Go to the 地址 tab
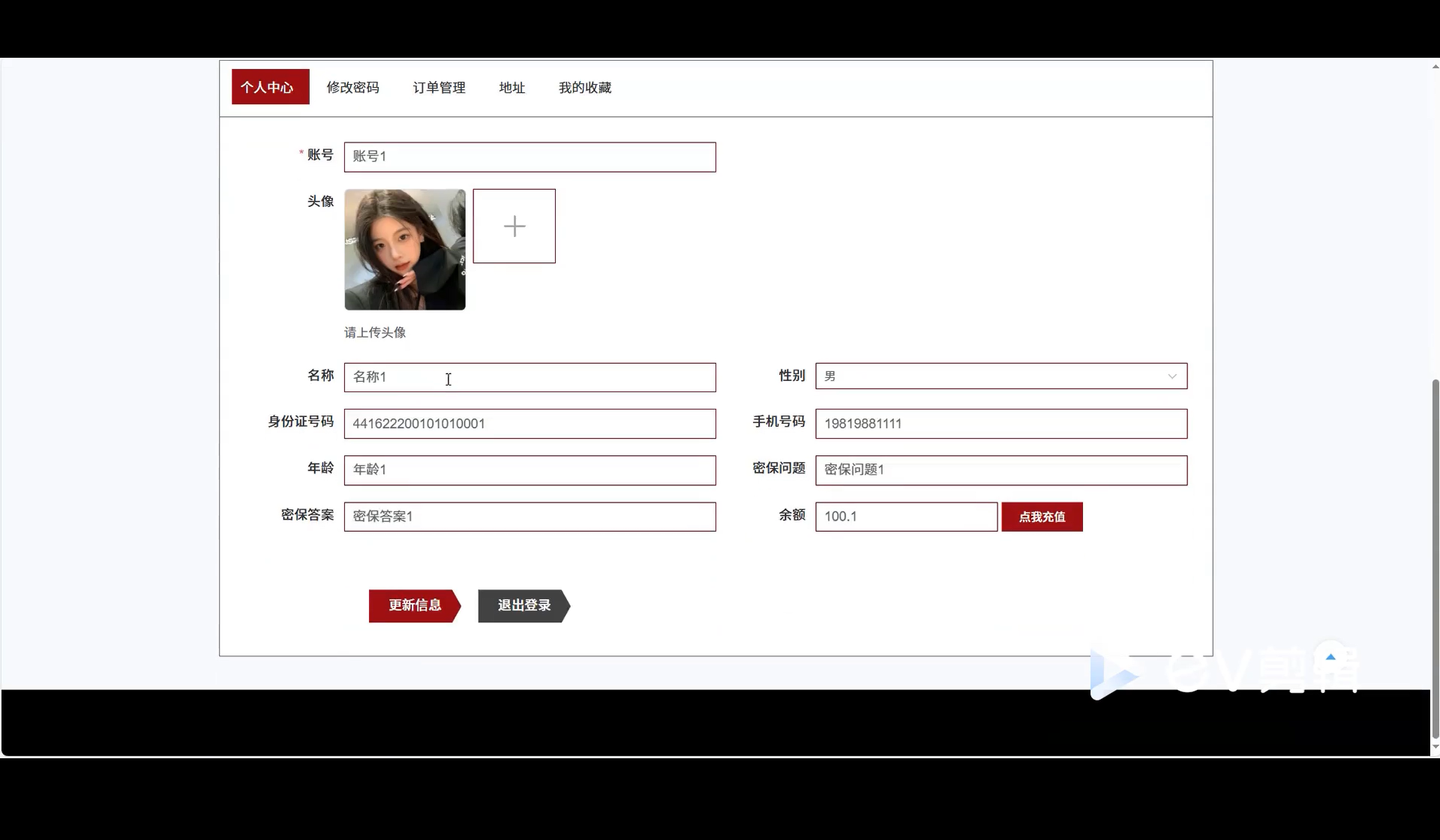1440x840 pixels. pyautogui.click(x=511, y=88)
